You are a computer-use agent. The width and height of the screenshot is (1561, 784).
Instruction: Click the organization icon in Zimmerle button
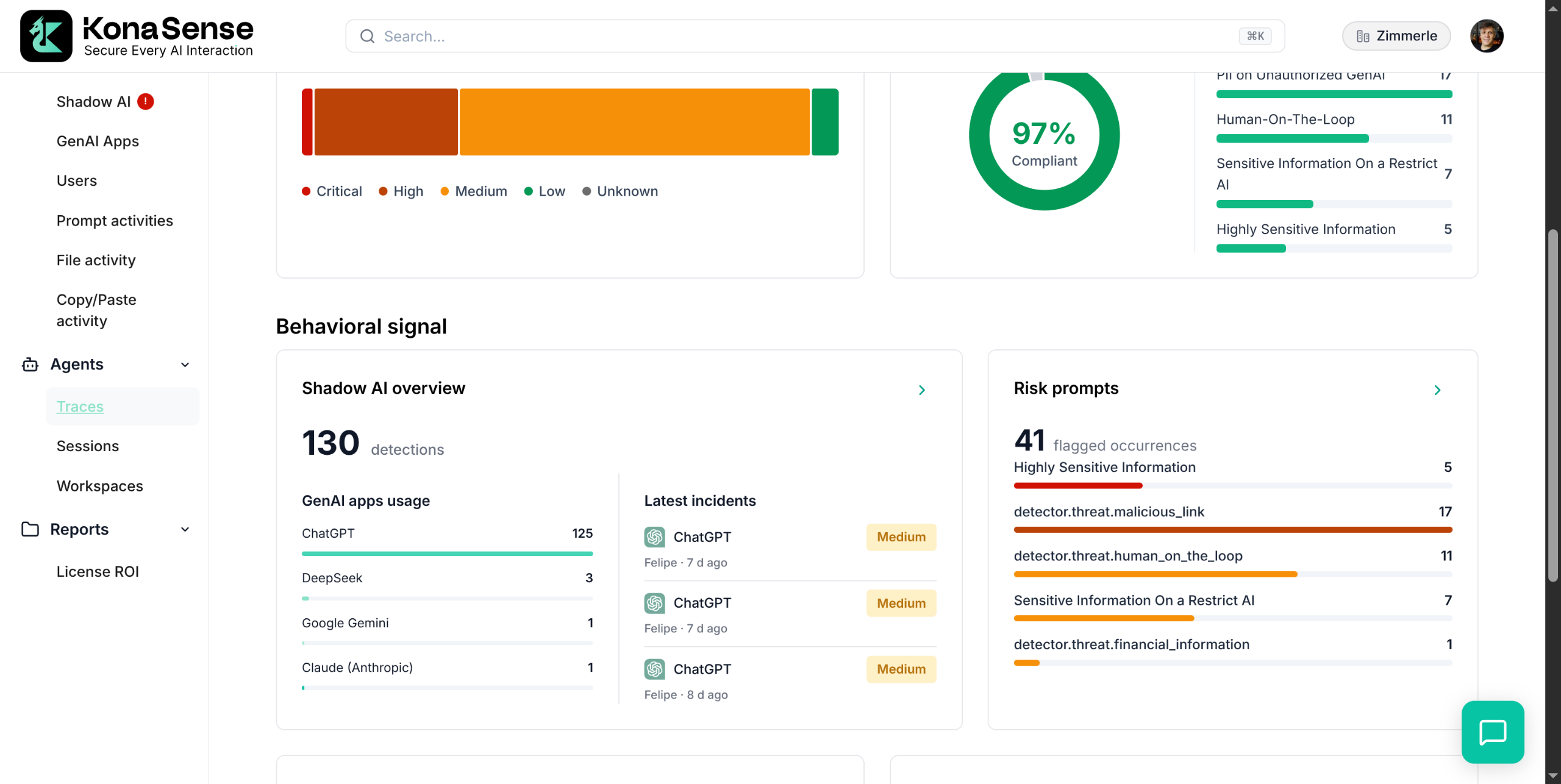pos(1363,37)
